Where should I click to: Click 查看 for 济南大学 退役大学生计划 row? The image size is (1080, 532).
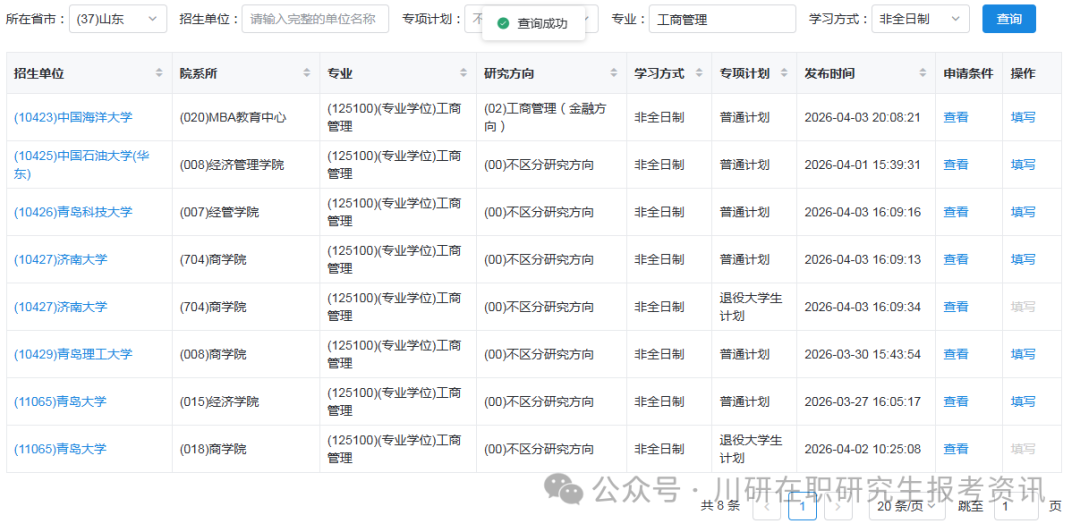click(955, 307)
